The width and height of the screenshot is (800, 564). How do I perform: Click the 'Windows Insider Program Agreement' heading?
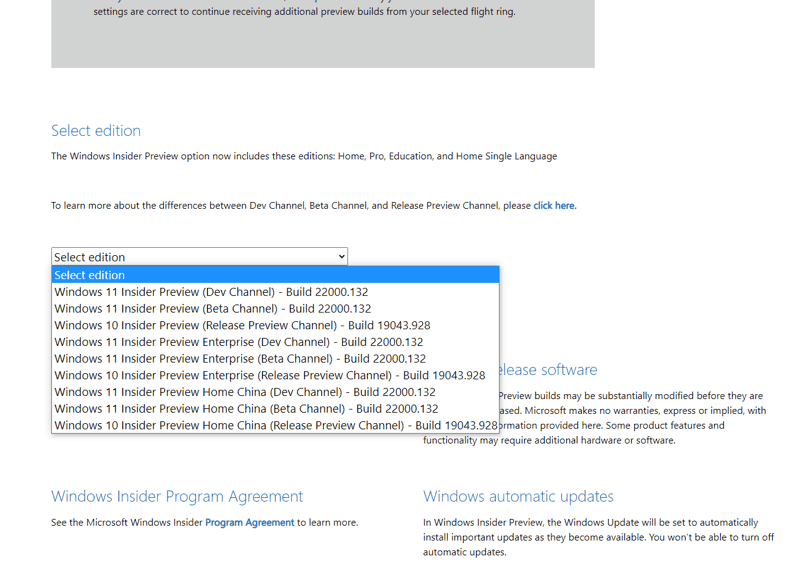click(177, 496)
